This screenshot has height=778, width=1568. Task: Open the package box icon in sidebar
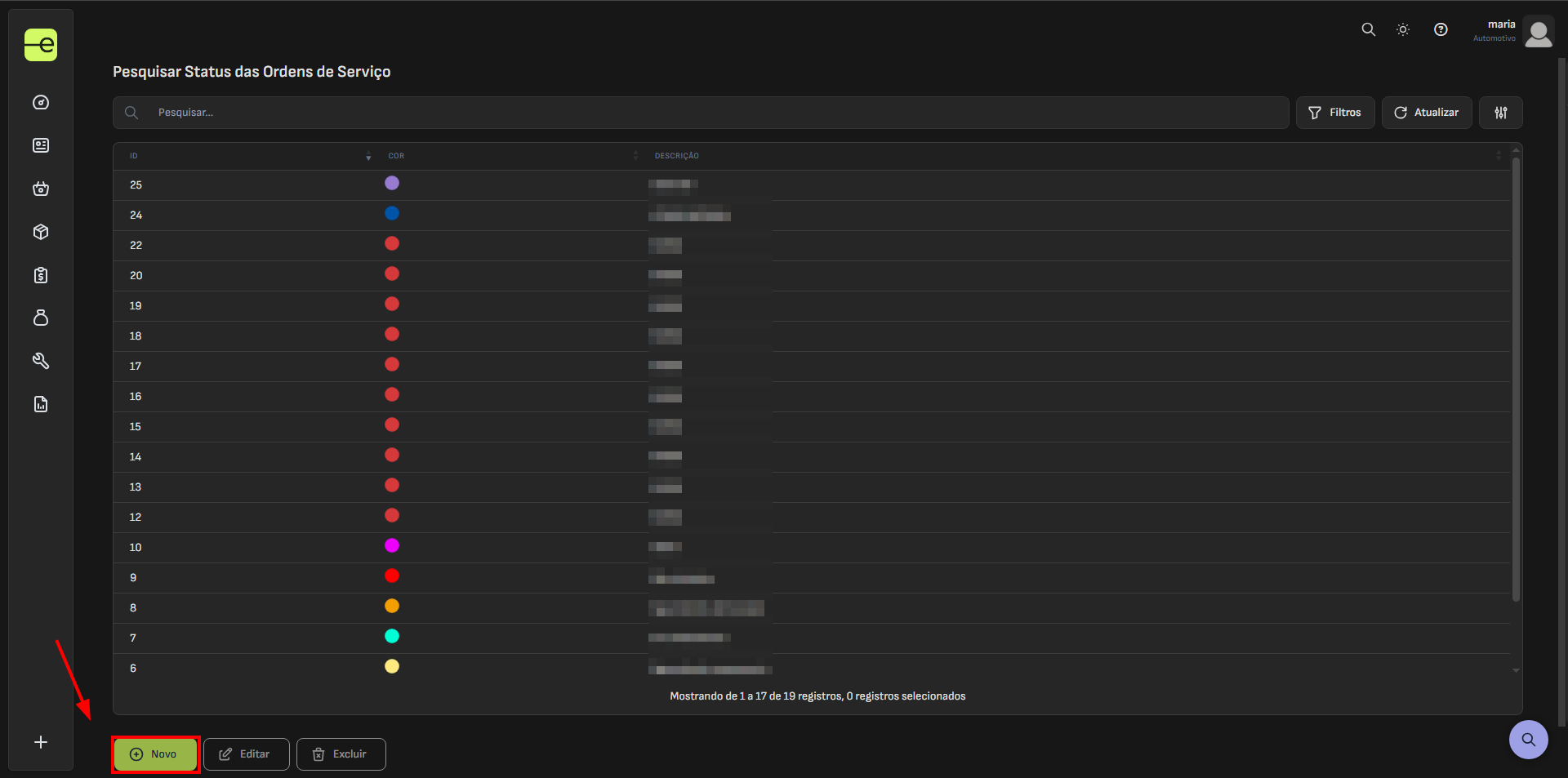tap(41, 232)
